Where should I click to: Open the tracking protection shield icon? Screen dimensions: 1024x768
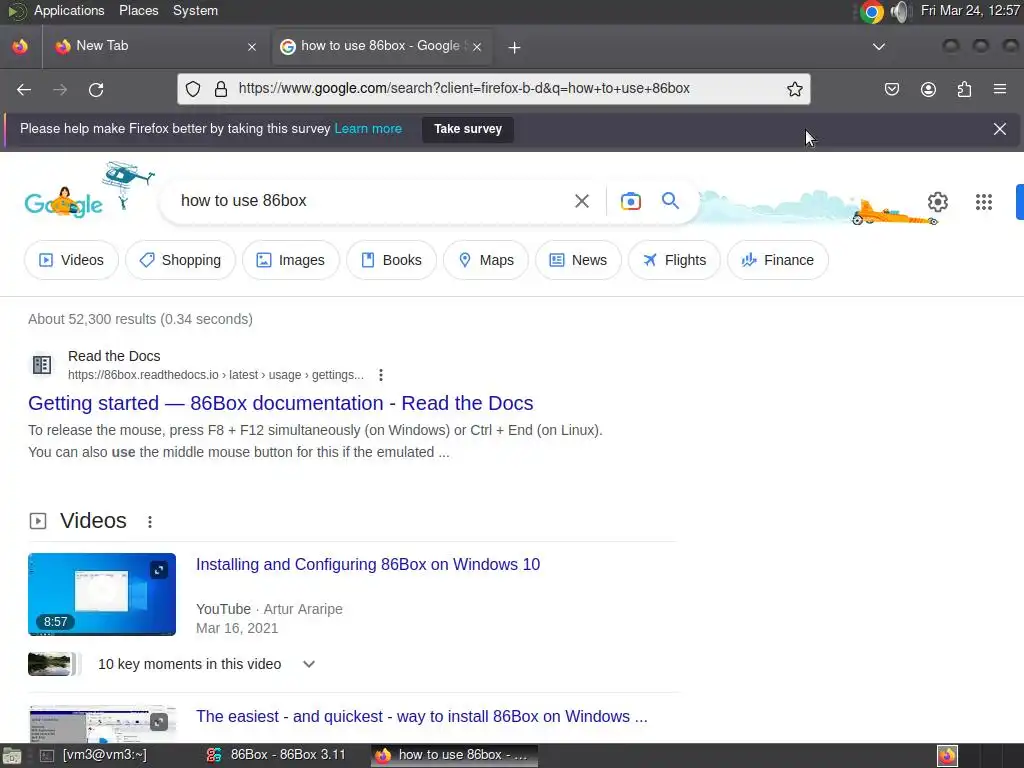coord(193,89)
